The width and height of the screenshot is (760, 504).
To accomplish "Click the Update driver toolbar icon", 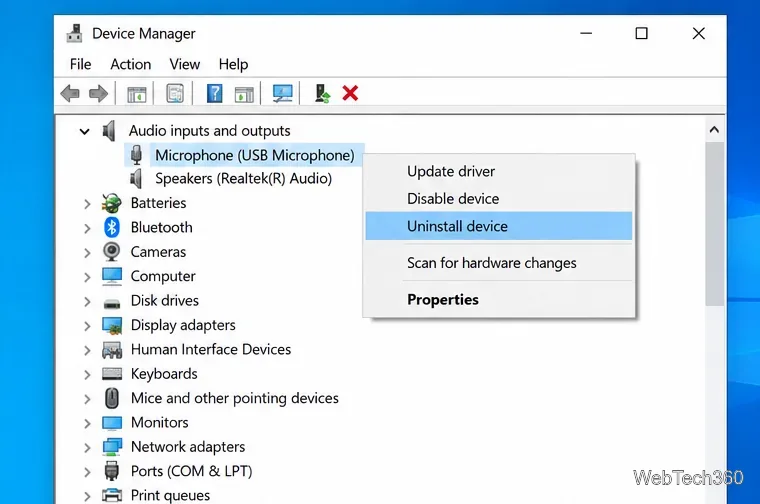I will (x=322, y=94).
